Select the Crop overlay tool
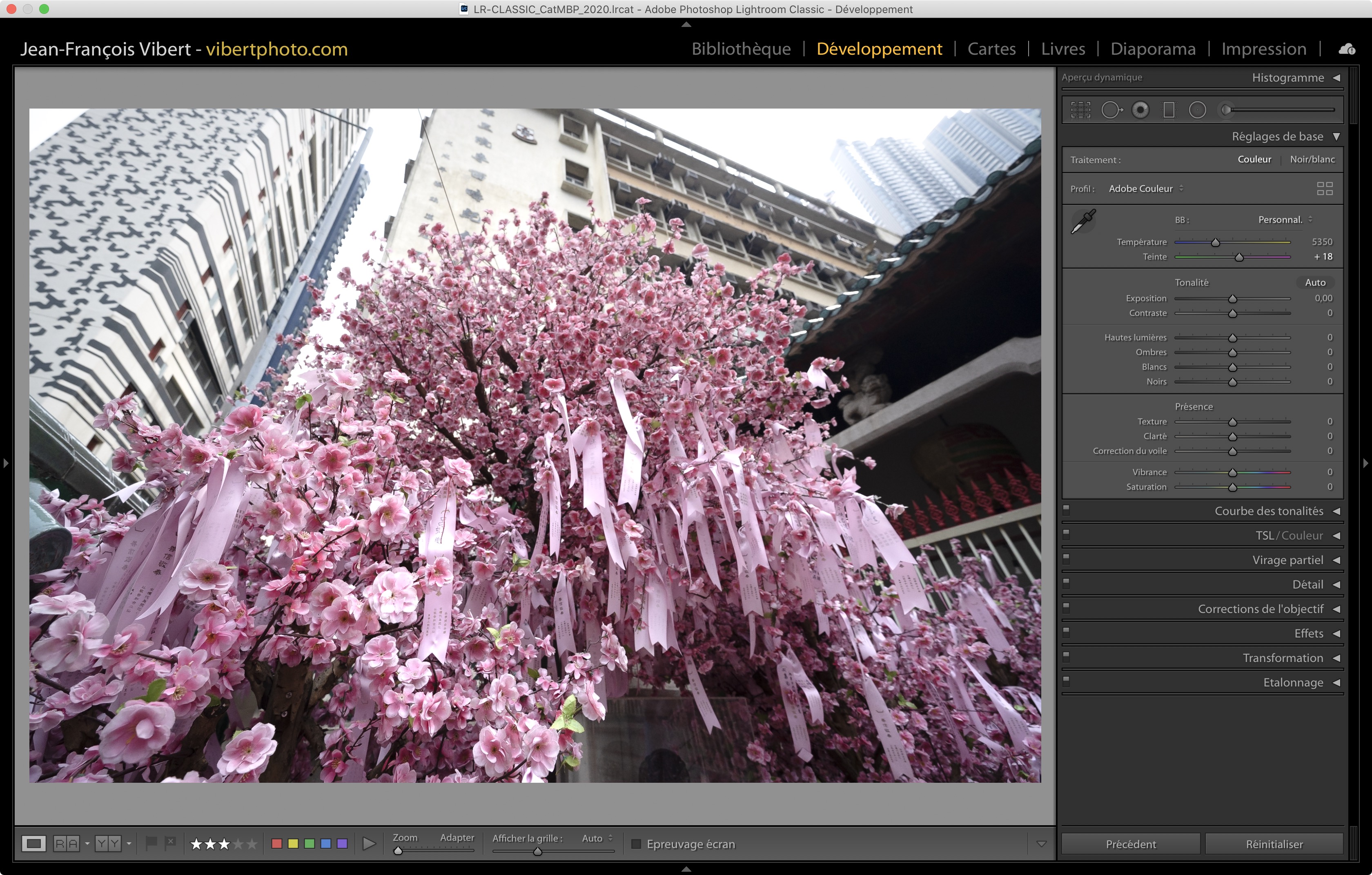The image size is (1372, 875). tap(1080, 110)
